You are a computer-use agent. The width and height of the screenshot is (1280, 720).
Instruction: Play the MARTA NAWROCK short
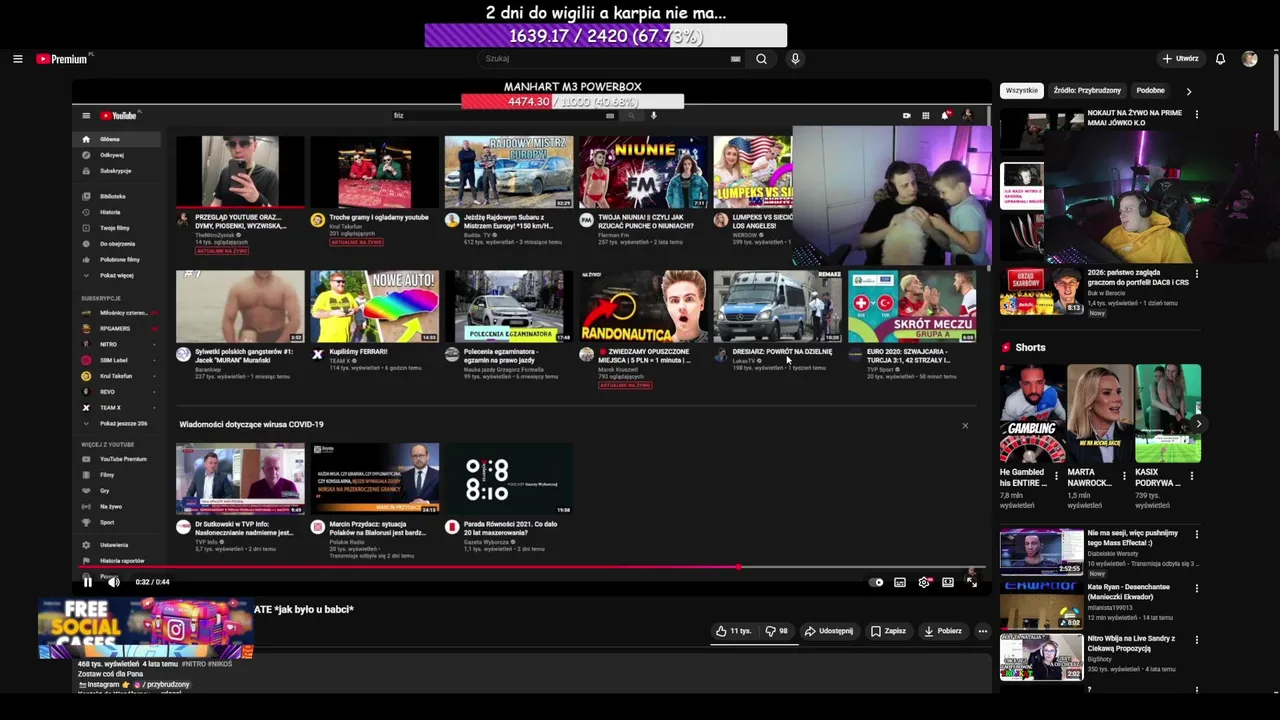point(1099,413)
